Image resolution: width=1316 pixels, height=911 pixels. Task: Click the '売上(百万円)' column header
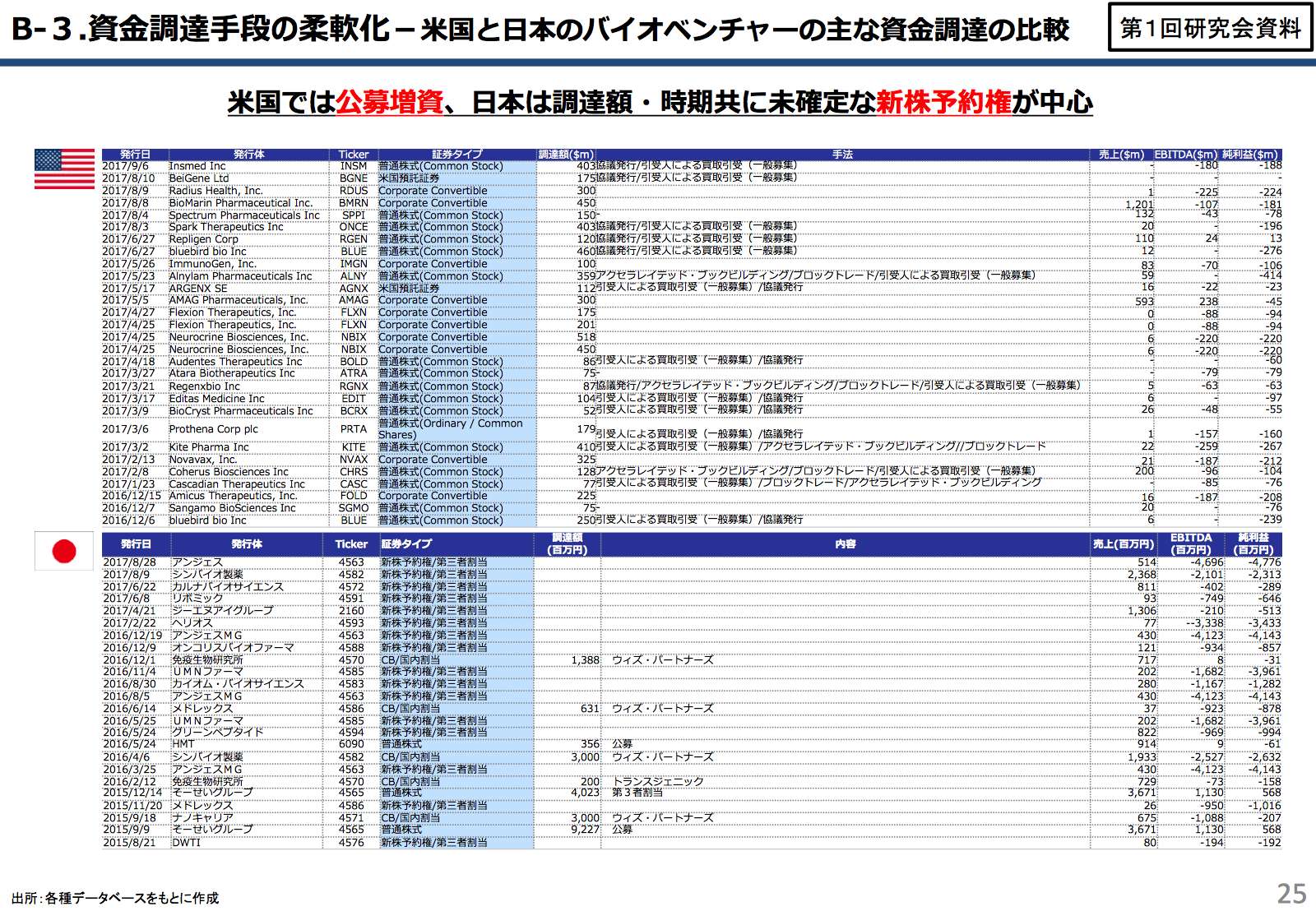[x=1124, y=544]
